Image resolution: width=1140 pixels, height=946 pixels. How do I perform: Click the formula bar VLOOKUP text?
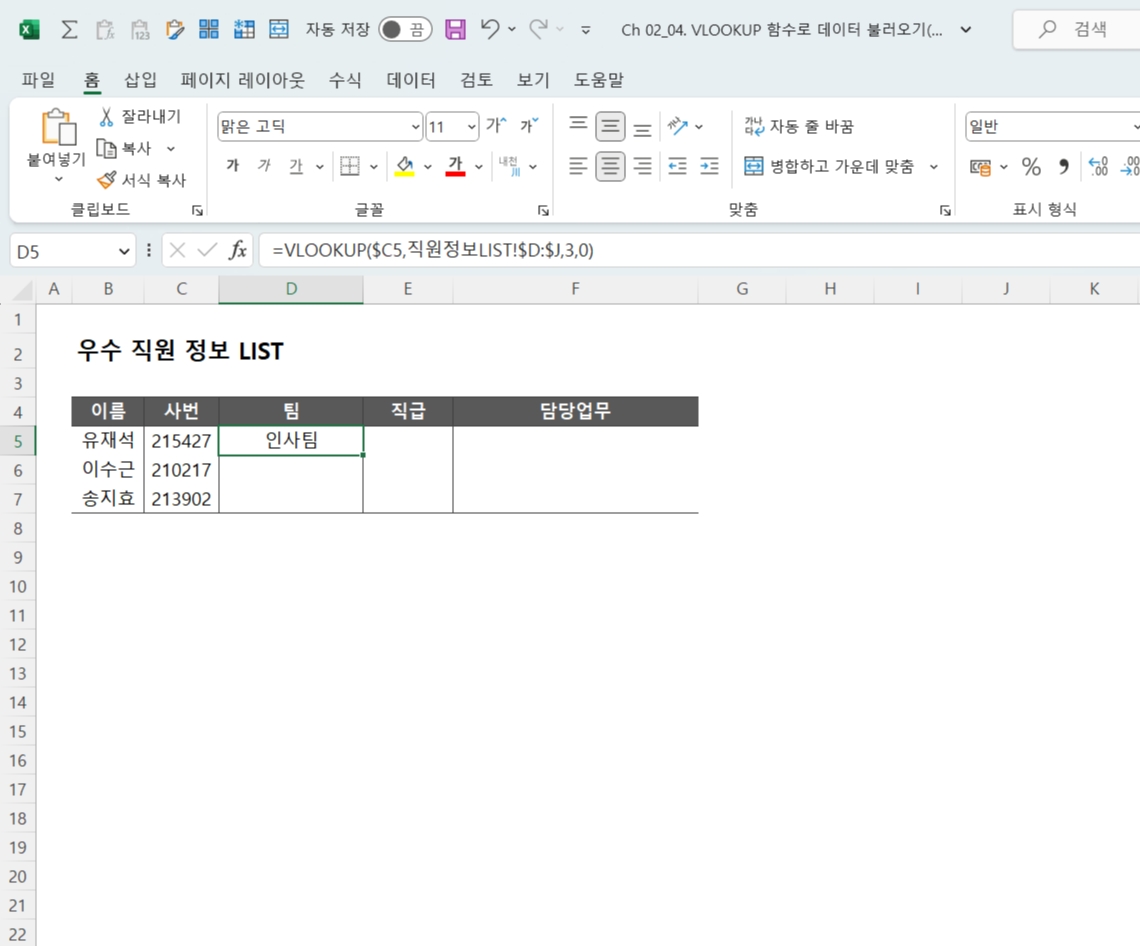pos(433,250)
